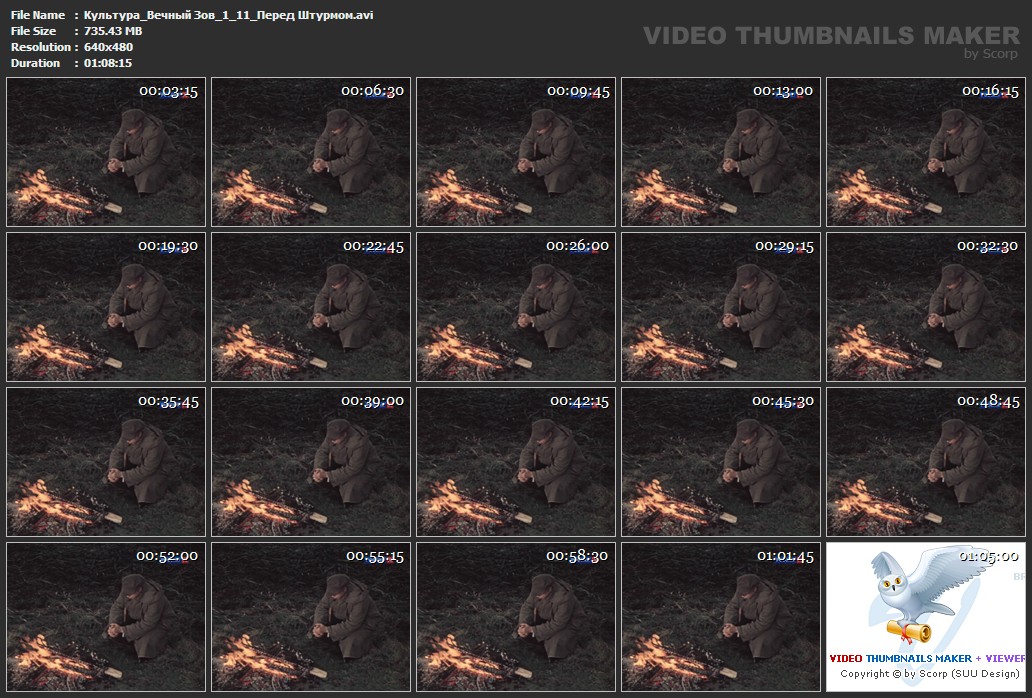Choose the 00:26:00 frame
The image size is (1032, 698).
pyautogui.click(x=516, y=307)
